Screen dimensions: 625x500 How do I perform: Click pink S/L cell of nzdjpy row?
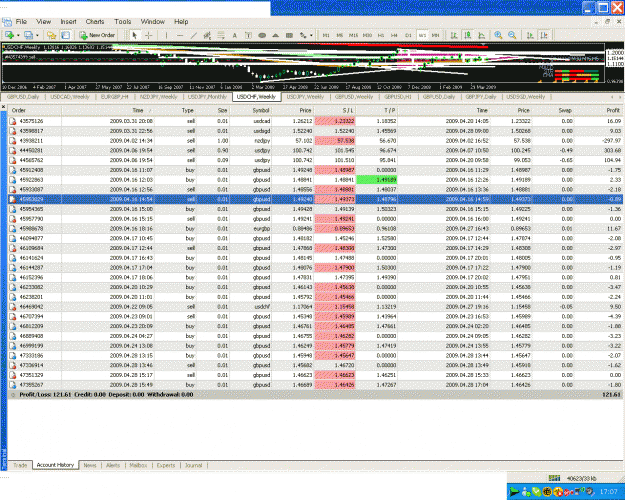coord(335,140)
